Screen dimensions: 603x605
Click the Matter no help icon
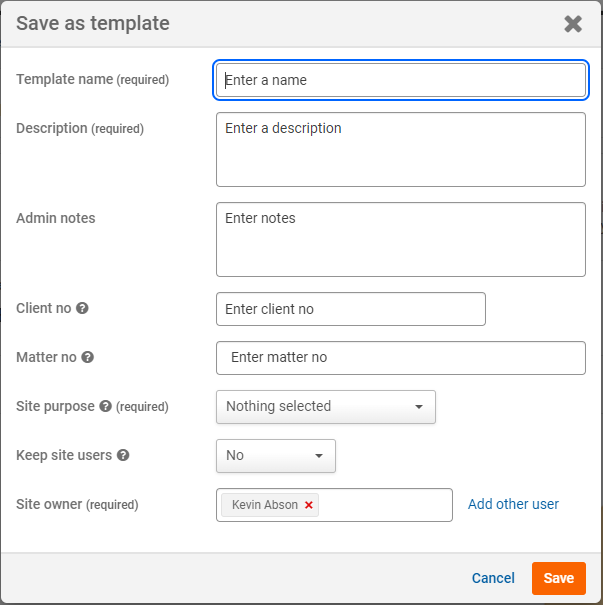pos(88,357)
